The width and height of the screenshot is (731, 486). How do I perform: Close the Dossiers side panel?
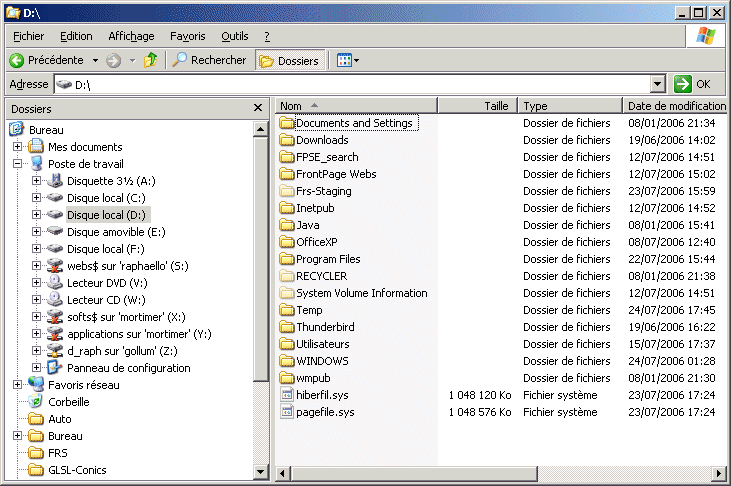258,108
